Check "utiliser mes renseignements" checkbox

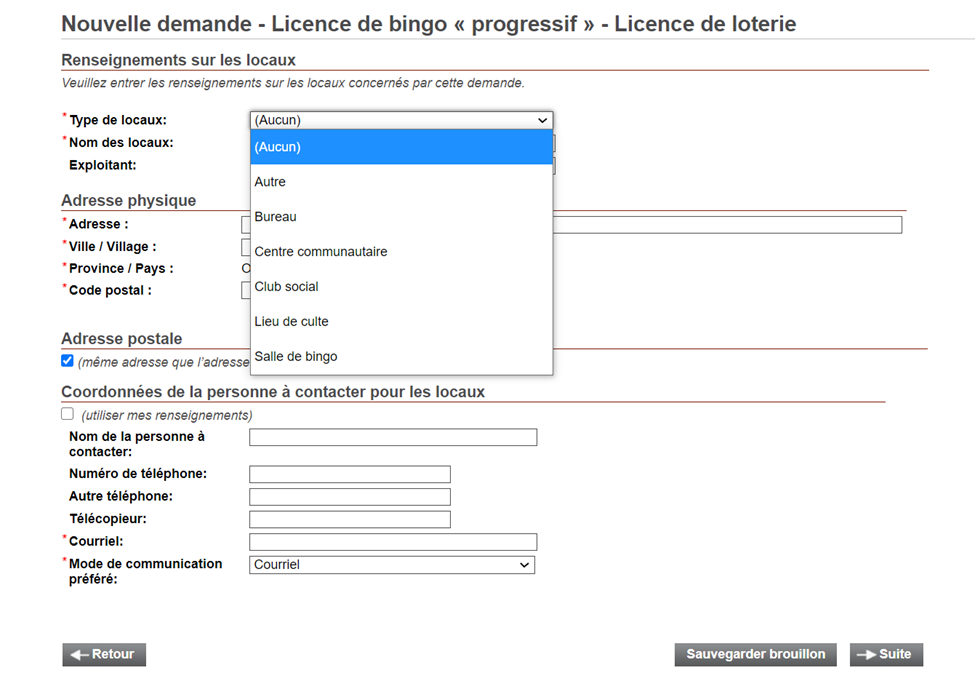(x=67, y=414)
